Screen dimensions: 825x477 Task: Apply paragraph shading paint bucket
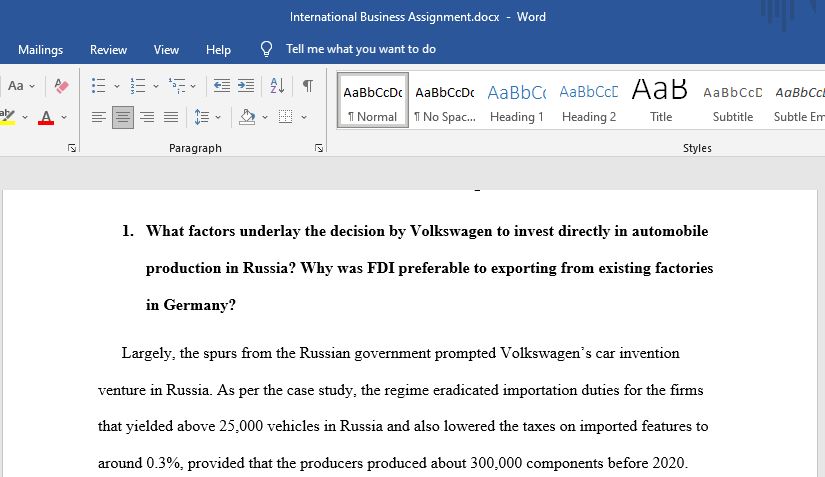(x=247, y=117)
